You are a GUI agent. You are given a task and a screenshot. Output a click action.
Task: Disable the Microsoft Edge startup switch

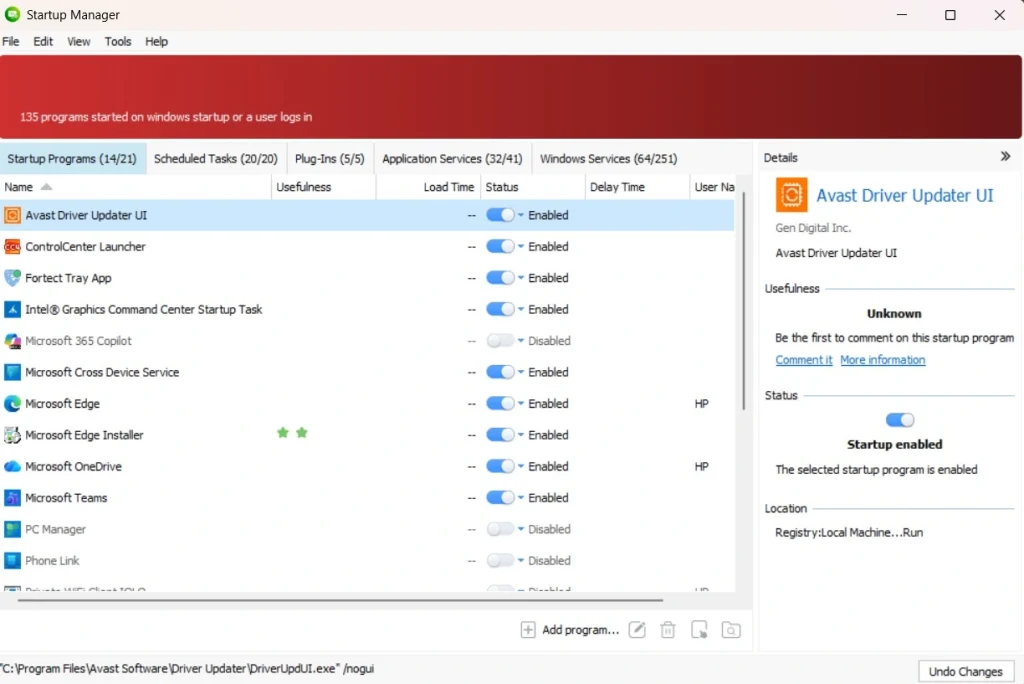tap(500, 403)
